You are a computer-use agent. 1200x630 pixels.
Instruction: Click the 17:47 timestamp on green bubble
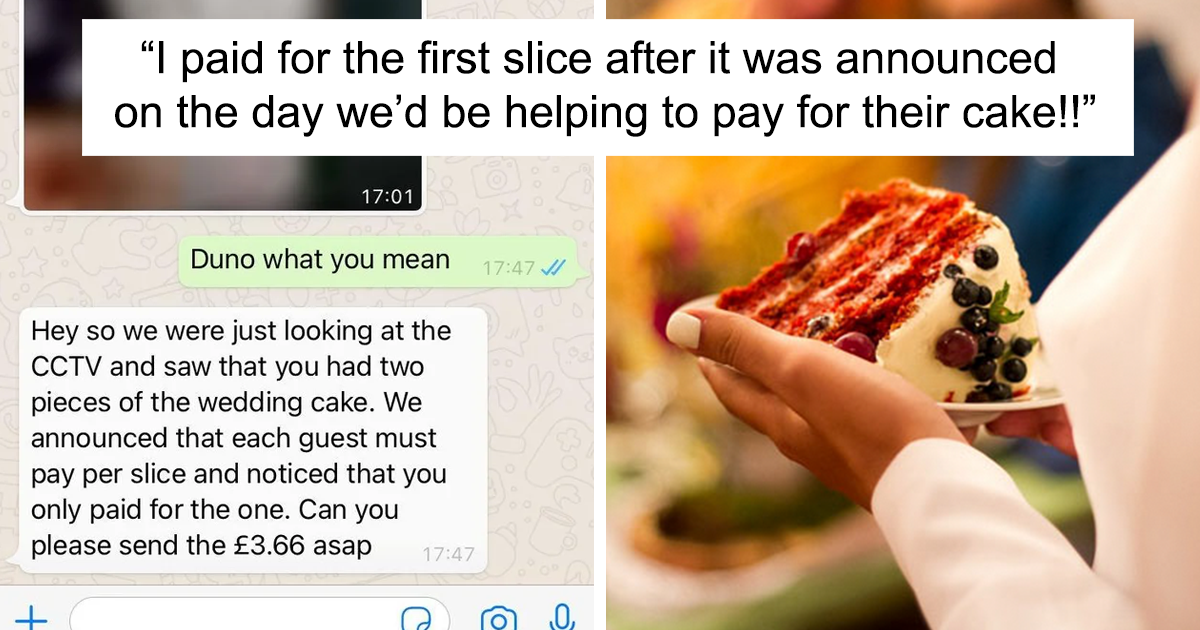pyautogui.click(x=509, y=268)
